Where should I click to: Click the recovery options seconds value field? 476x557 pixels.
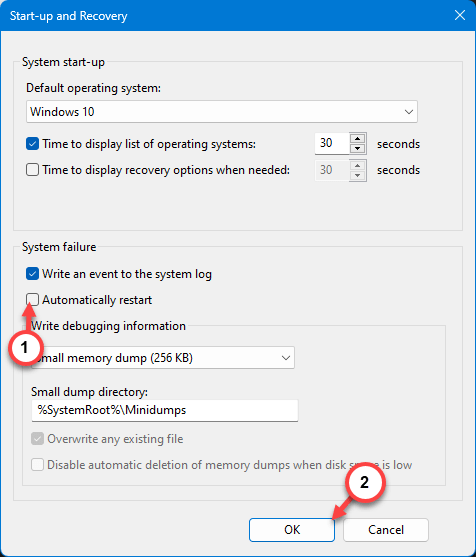point(332,170)
